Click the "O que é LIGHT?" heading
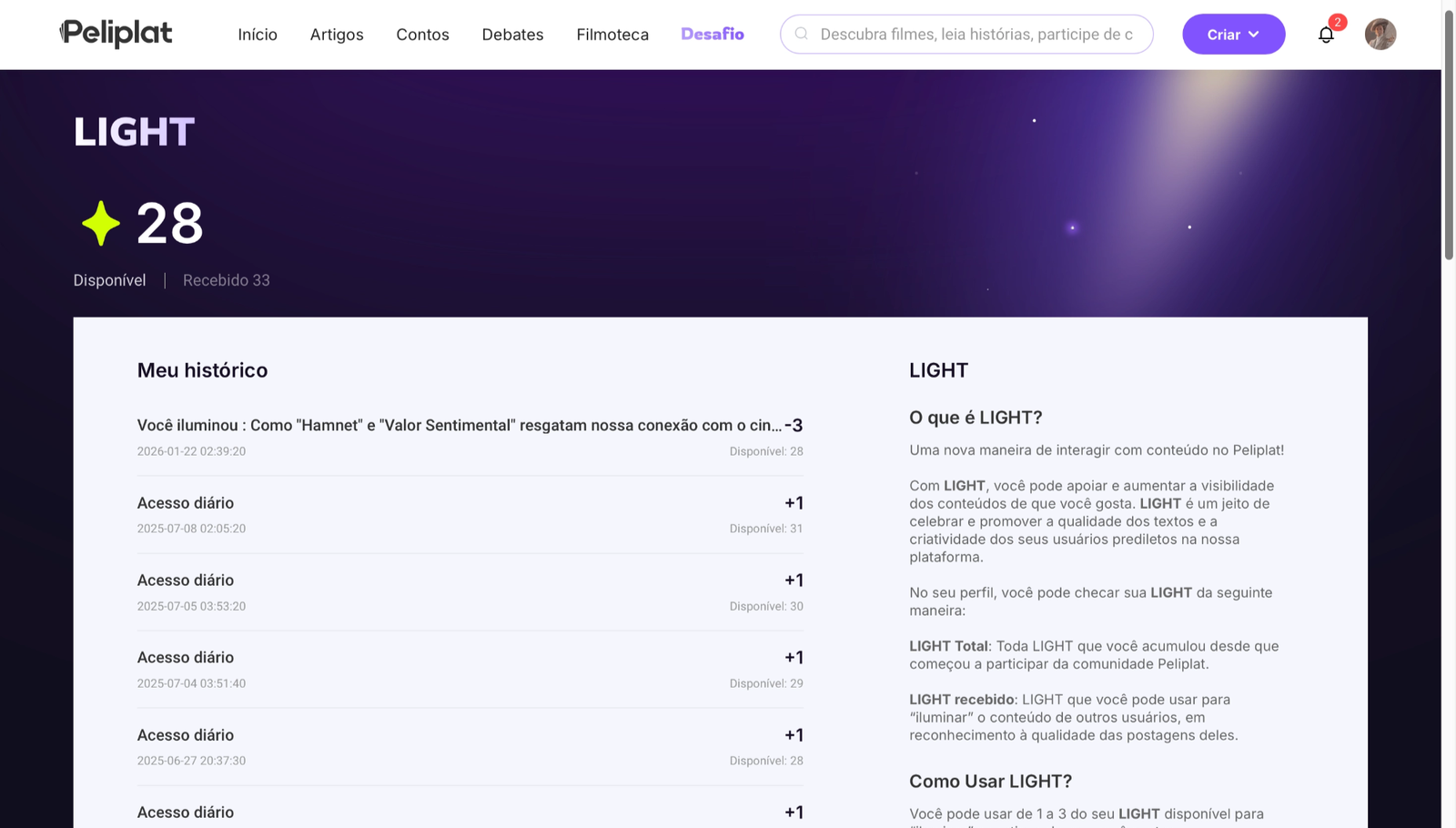 coord(976,418)
